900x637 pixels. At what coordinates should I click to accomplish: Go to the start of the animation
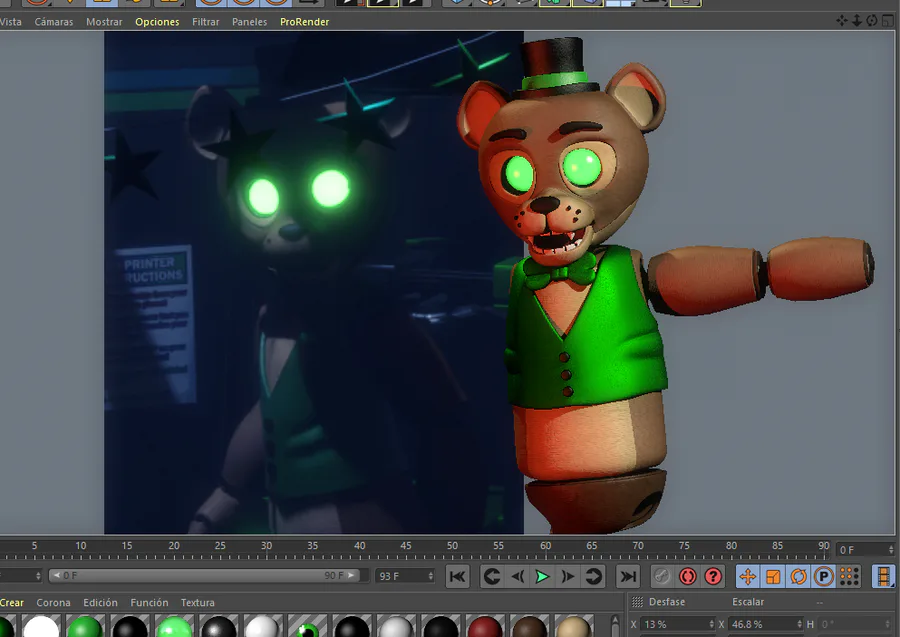457,576
